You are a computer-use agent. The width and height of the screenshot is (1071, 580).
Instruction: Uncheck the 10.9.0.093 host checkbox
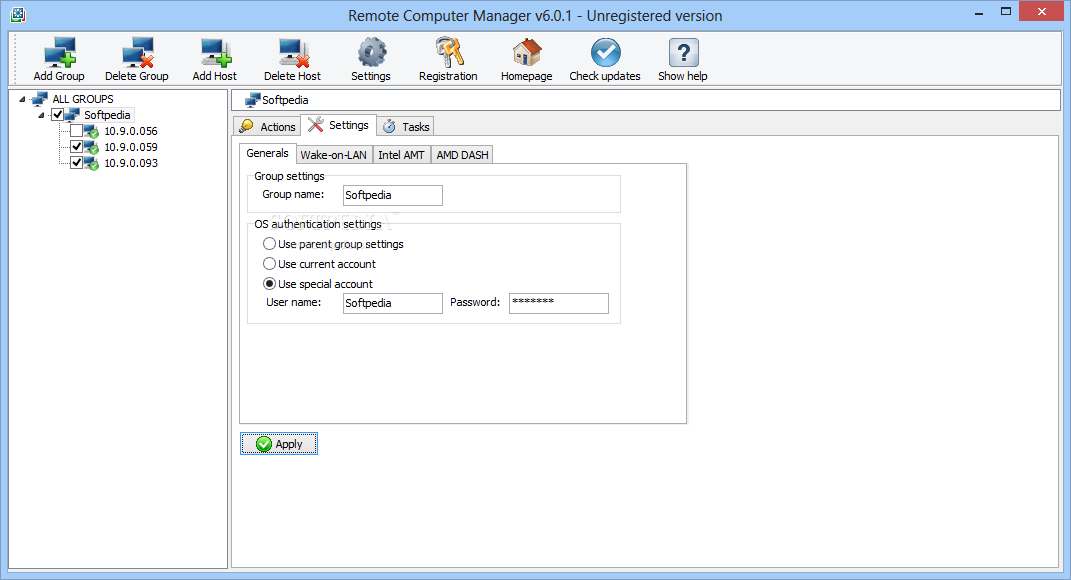(x=76, y=163)
